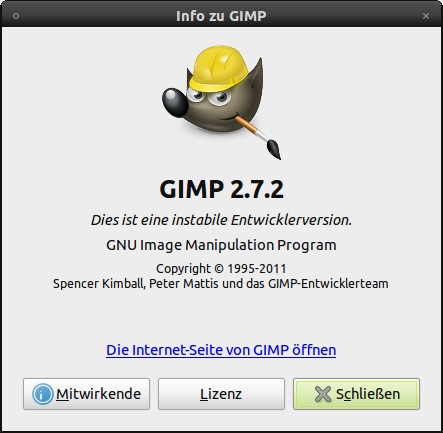Click the GNU Image Manipulation Program label
The image size is (443, 433).
point(221,245)
